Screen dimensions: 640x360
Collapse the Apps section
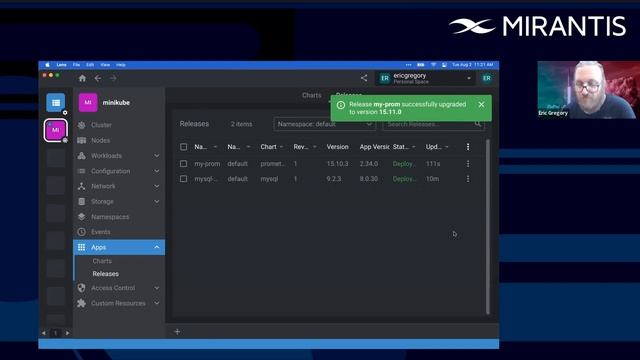click(156, 247)
